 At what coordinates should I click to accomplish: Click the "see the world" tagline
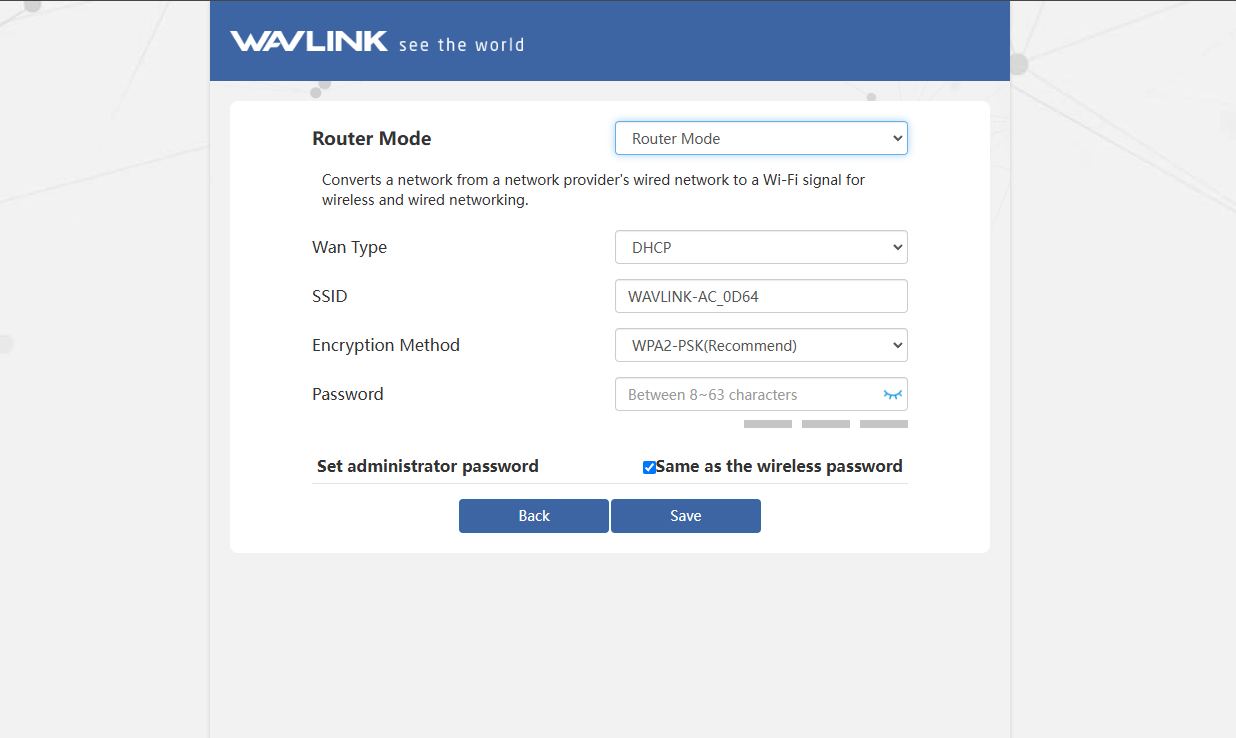[461, 45]
